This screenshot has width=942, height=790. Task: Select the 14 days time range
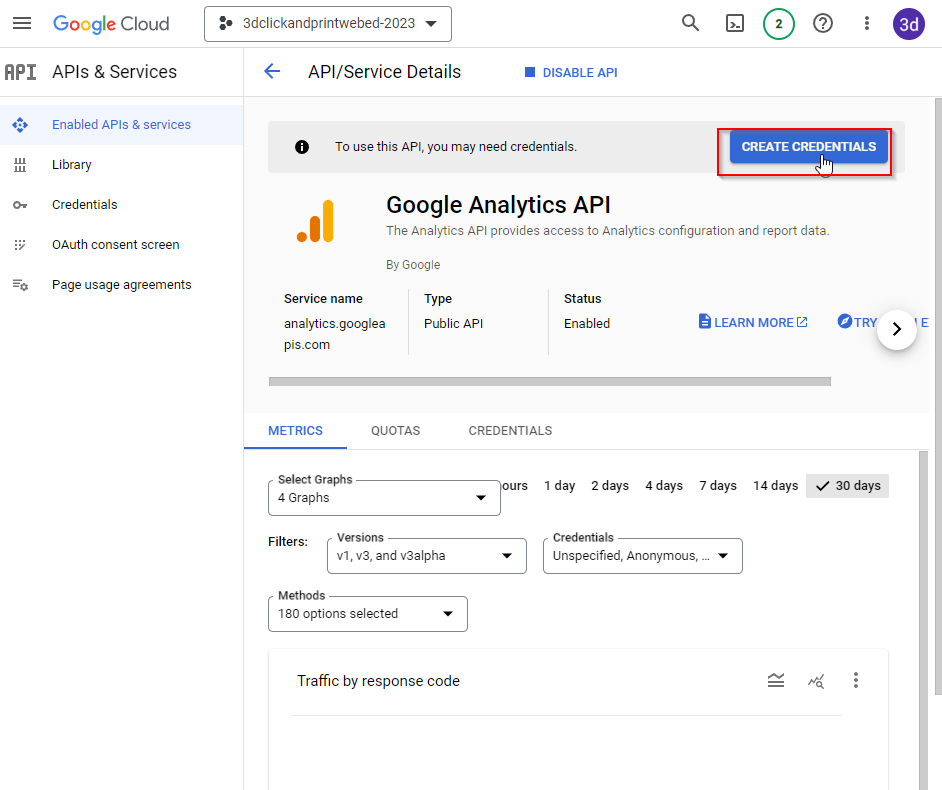tap(775, 486)
